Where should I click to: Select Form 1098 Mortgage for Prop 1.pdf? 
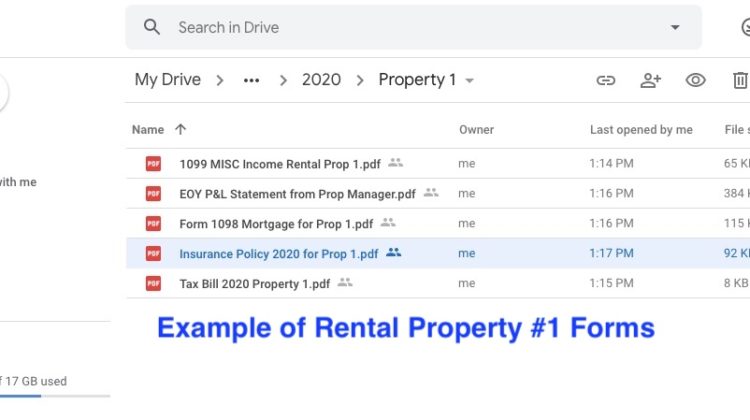click(x=277, y=223)
